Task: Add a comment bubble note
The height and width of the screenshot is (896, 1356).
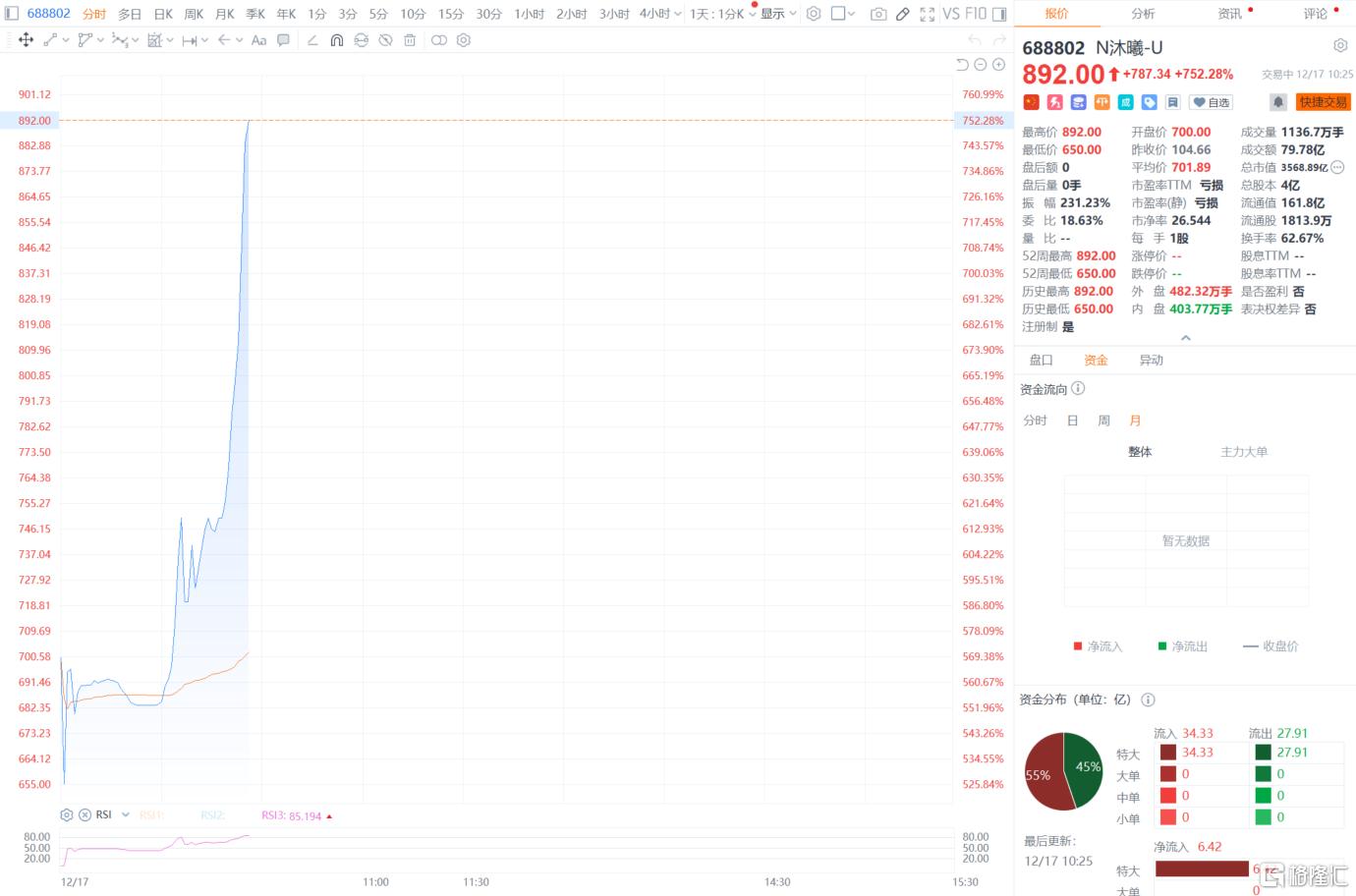Action: (x=283, y=40)
